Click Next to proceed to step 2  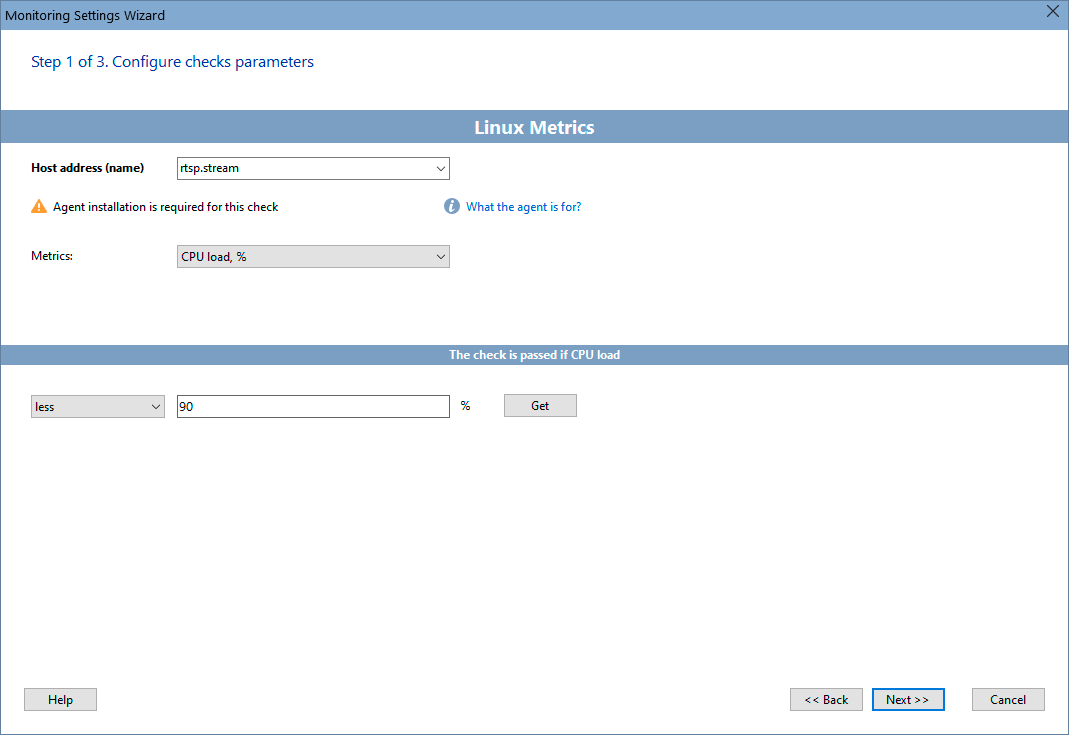[x=907, y=699]
